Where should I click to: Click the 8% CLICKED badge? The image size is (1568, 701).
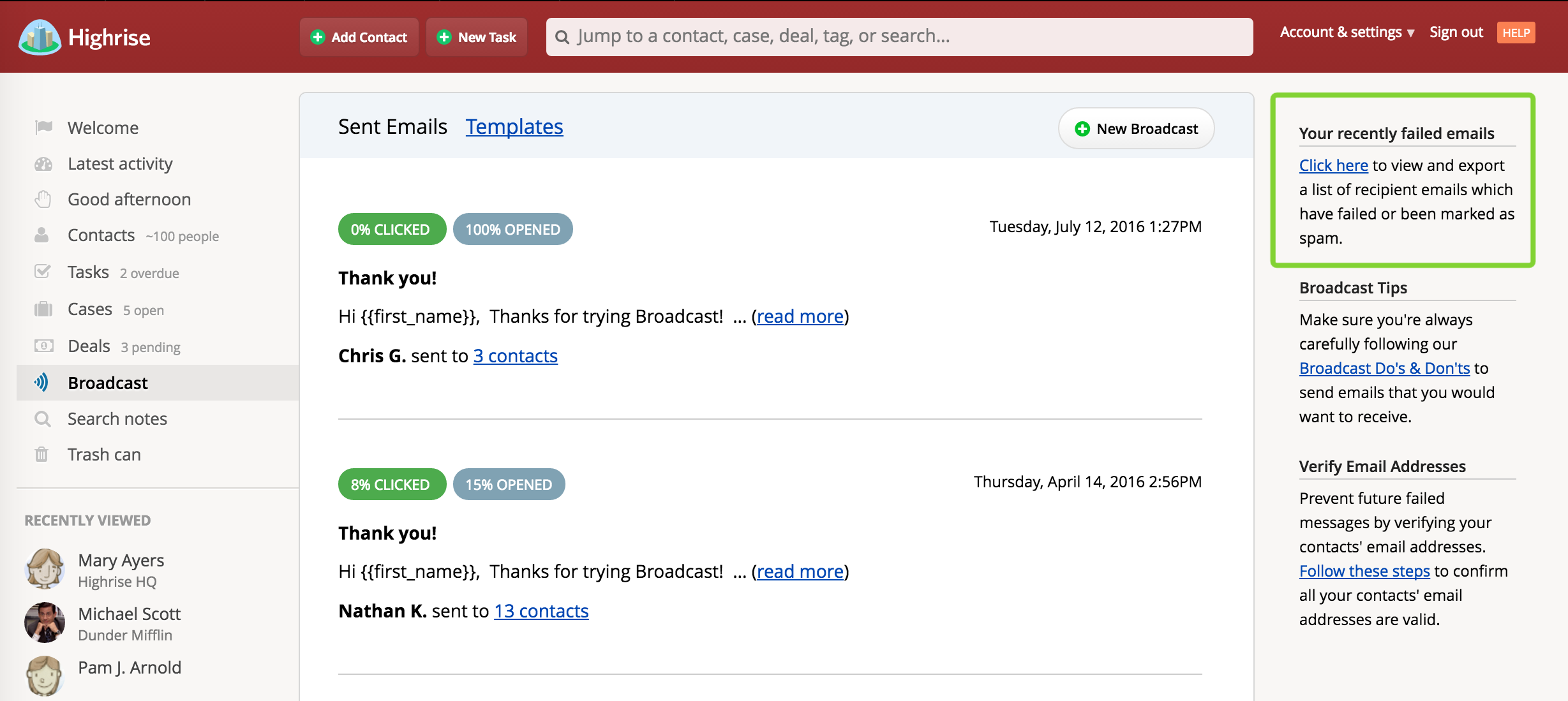[x=392, y=484]
